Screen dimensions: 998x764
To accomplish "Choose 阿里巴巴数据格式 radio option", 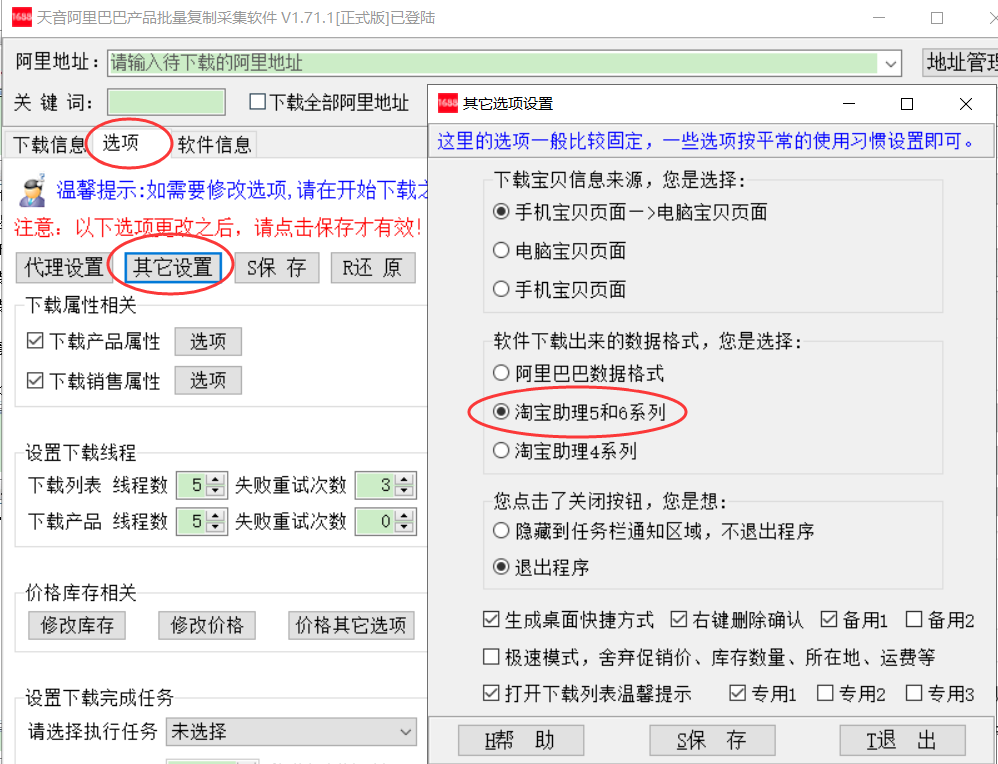I will [502, 373].
